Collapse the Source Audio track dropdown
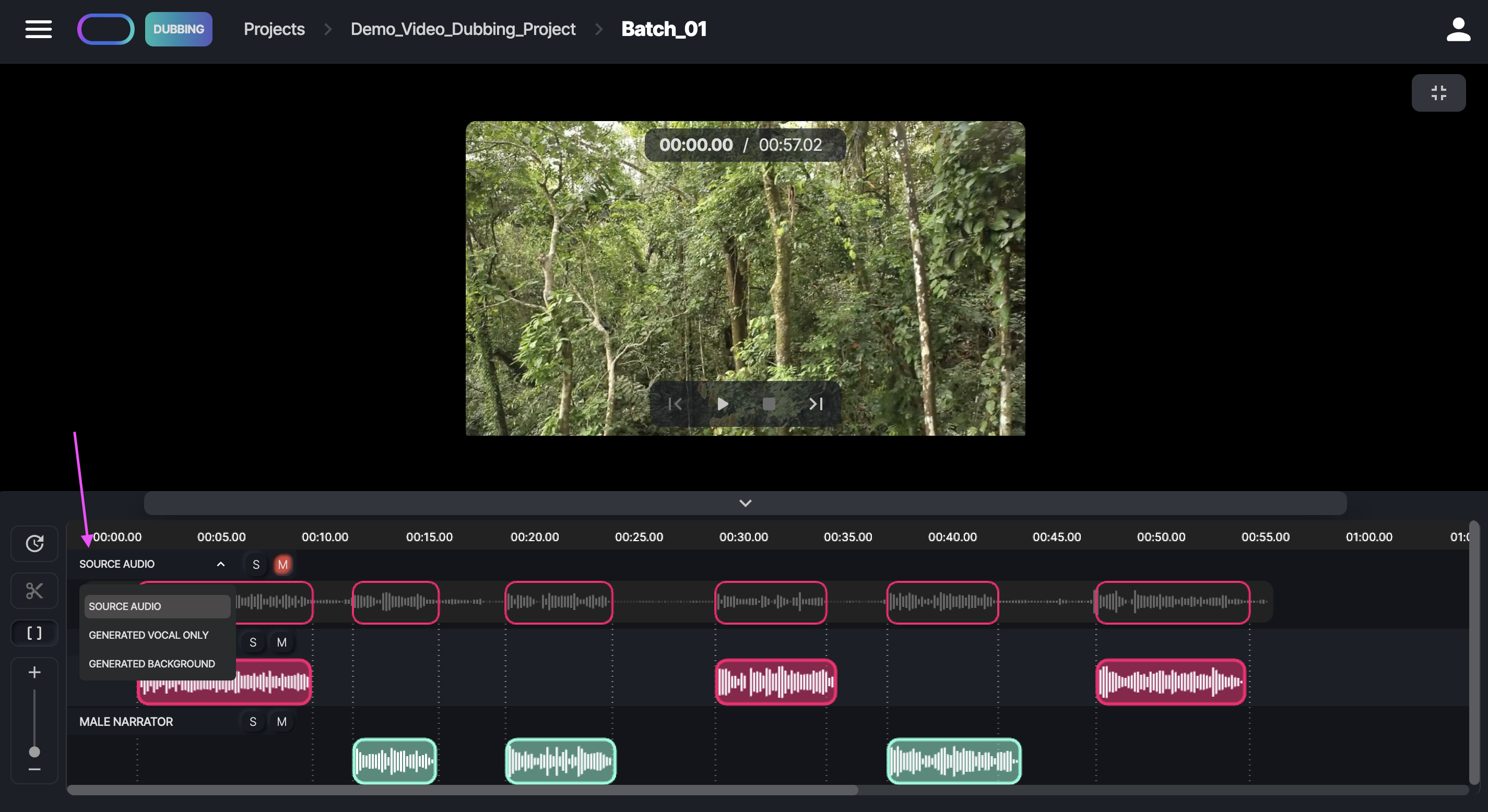The height and width of the screenshot is (812, 1488). pos(220,564)
